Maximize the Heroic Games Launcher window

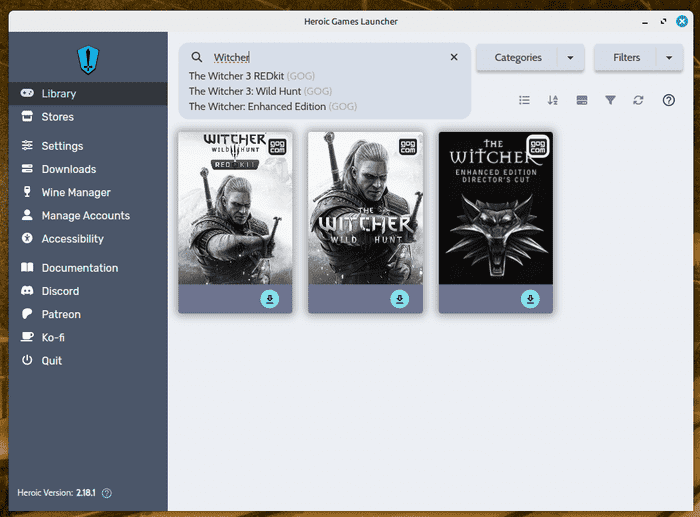tap(663, 21)
